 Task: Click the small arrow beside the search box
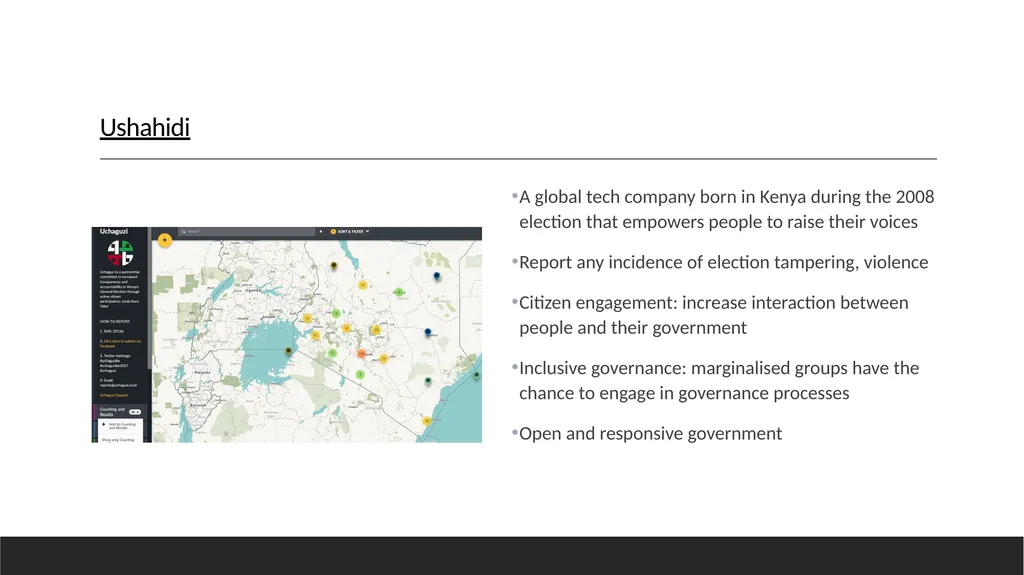[x=321, y=231]
